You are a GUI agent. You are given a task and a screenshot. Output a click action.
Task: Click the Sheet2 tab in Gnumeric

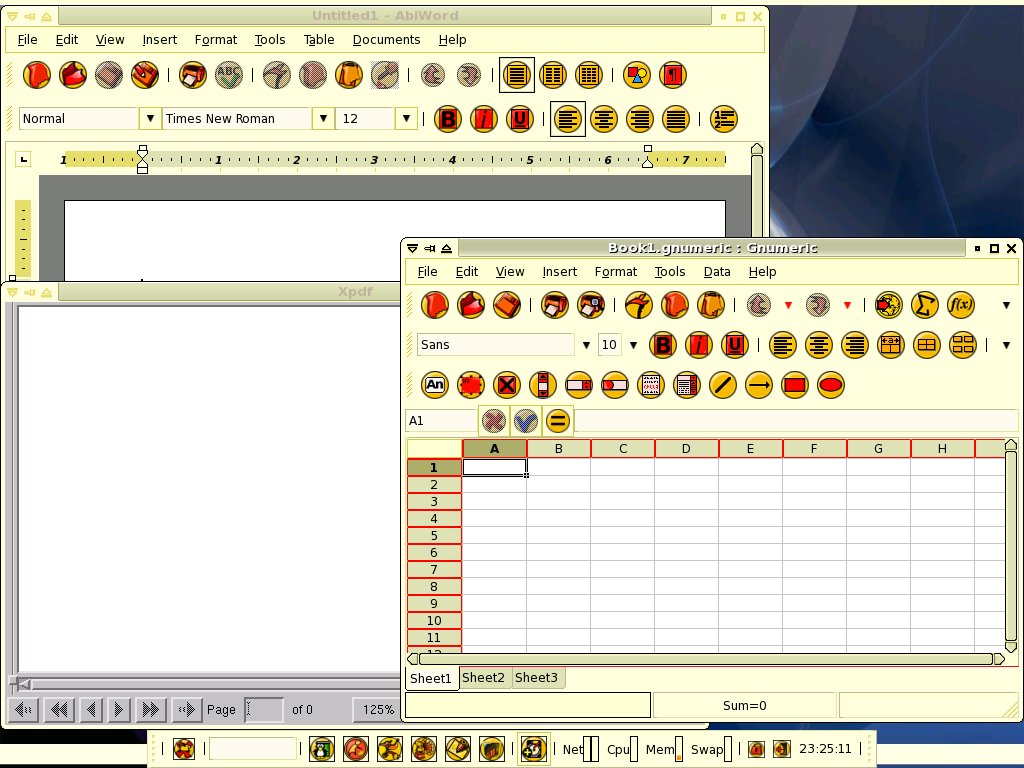483,677
